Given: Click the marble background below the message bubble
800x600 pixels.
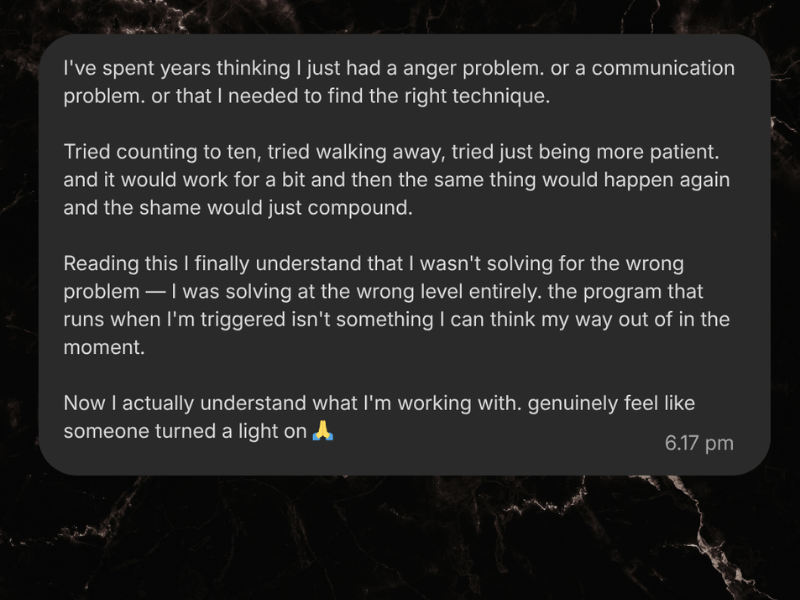Looking at the screenshot, I should point(400,540).
